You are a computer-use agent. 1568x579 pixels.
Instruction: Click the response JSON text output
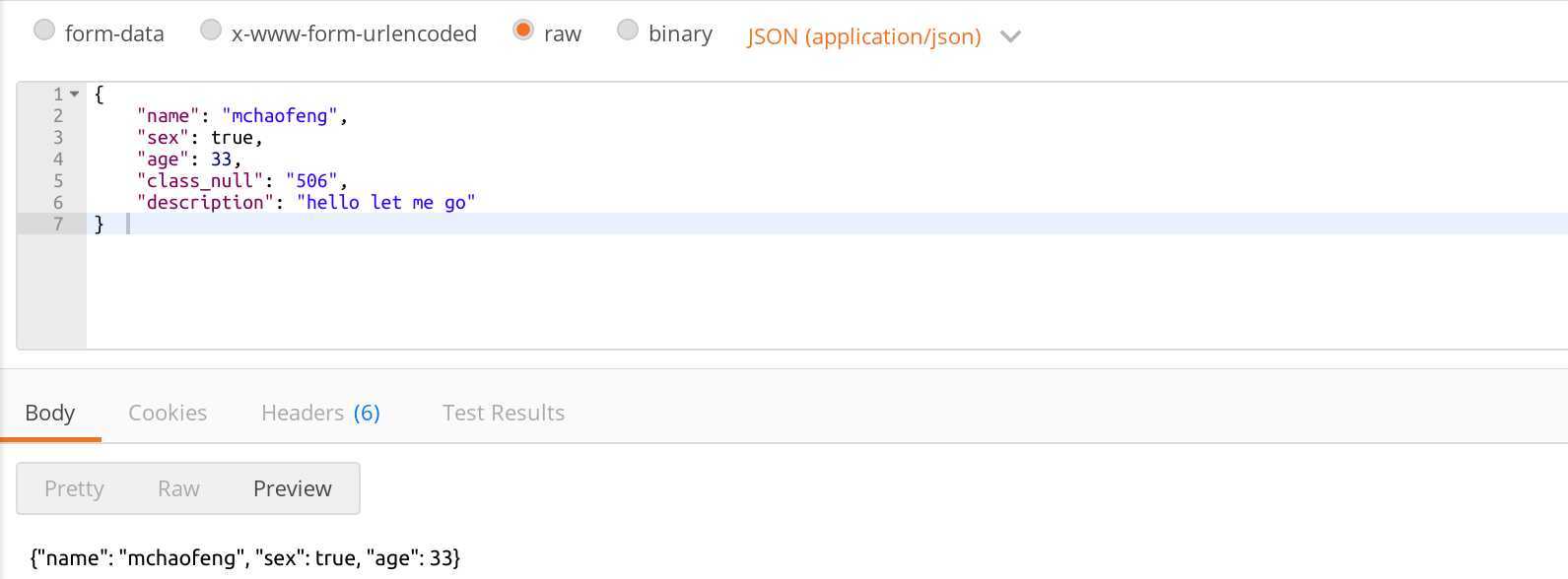tap(245, 558)
